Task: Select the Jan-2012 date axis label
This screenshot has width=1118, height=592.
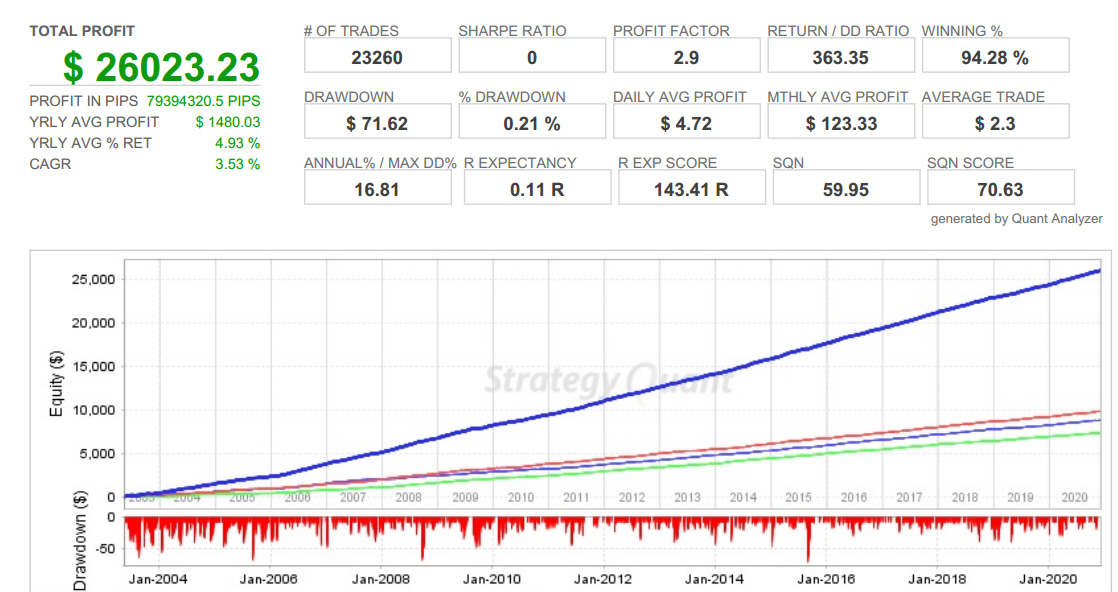Action: (x=602, y=579)
